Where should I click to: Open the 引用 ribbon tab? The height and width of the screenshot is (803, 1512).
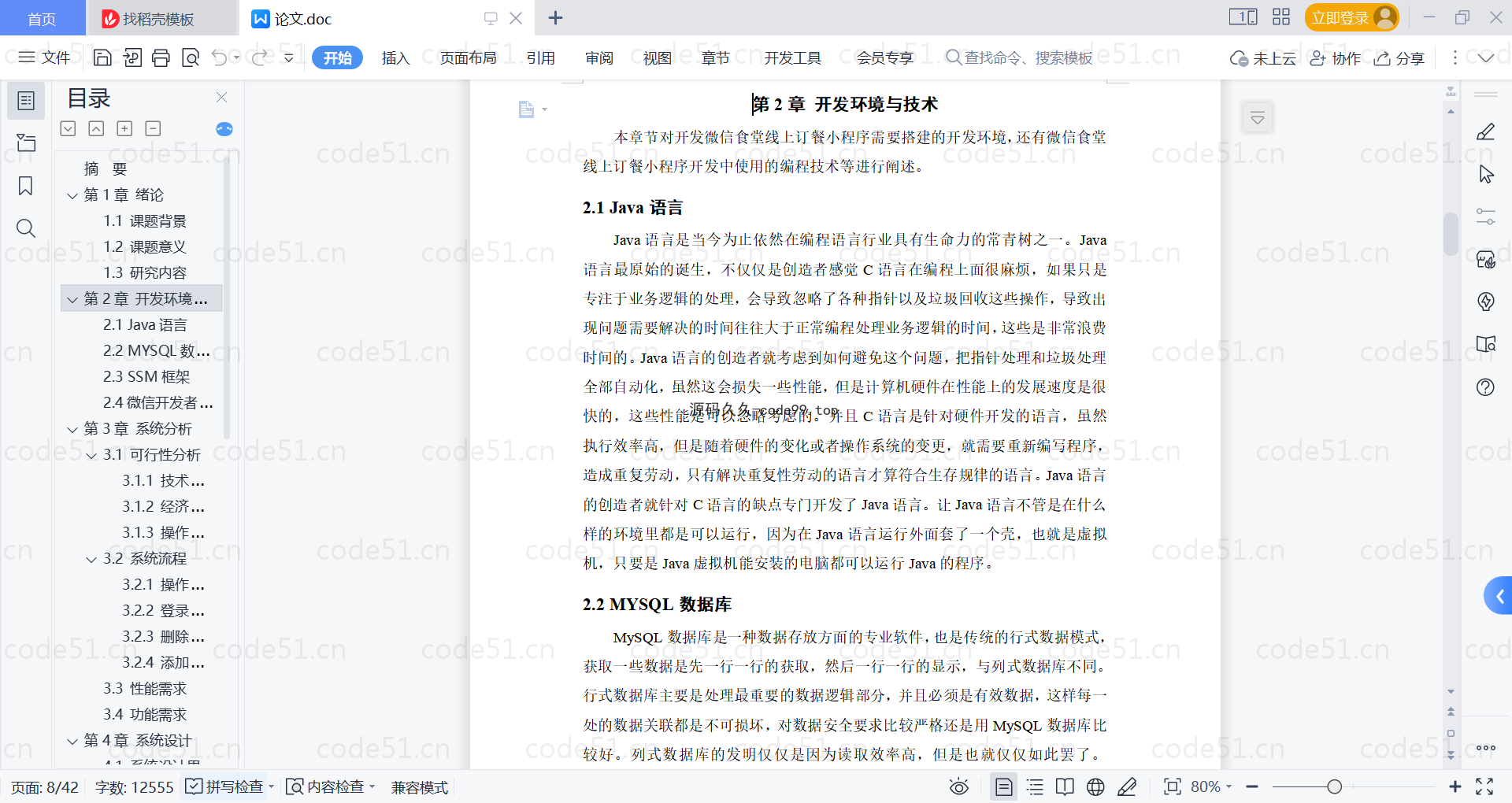click(x=541, y=57)
